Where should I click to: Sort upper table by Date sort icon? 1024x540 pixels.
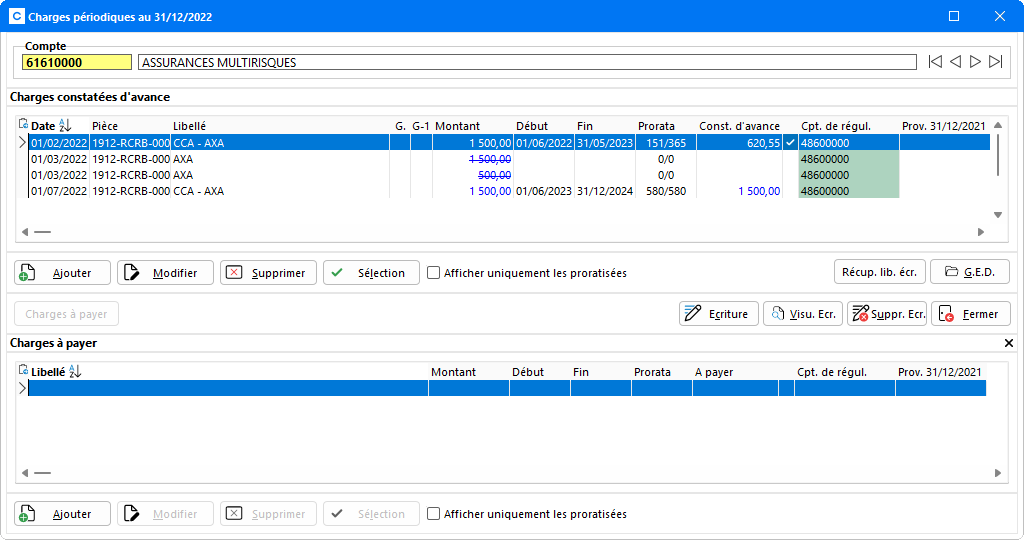[66, 126]
